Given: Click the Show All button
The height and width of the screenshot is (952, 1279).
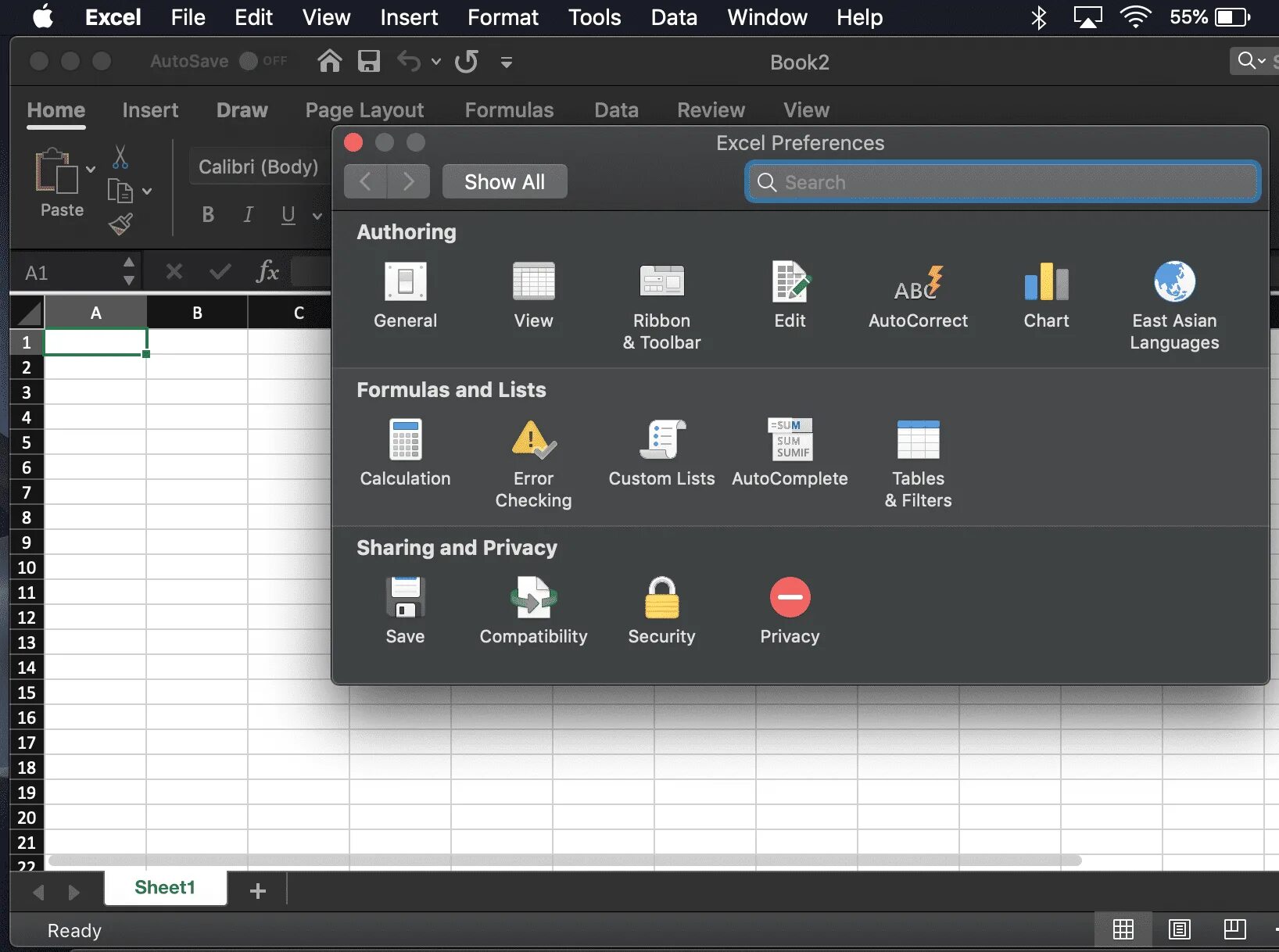Looking at the screenshot, I should pyautogui.click(x=504, y=181).
